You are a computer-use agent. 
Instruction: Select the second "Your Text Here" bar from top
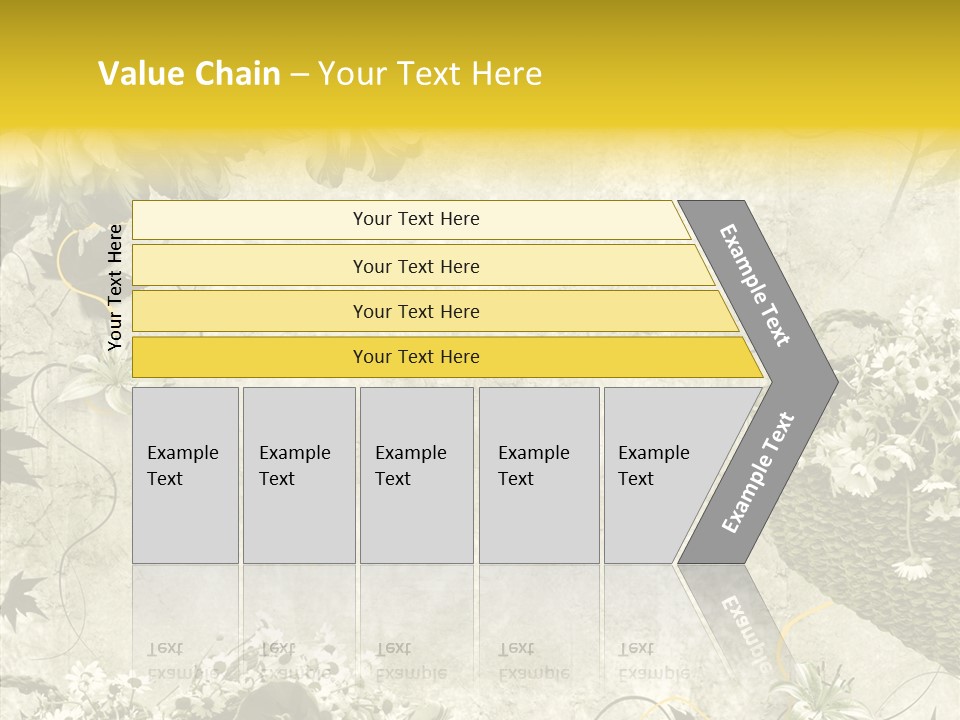(x=415, y=266)
